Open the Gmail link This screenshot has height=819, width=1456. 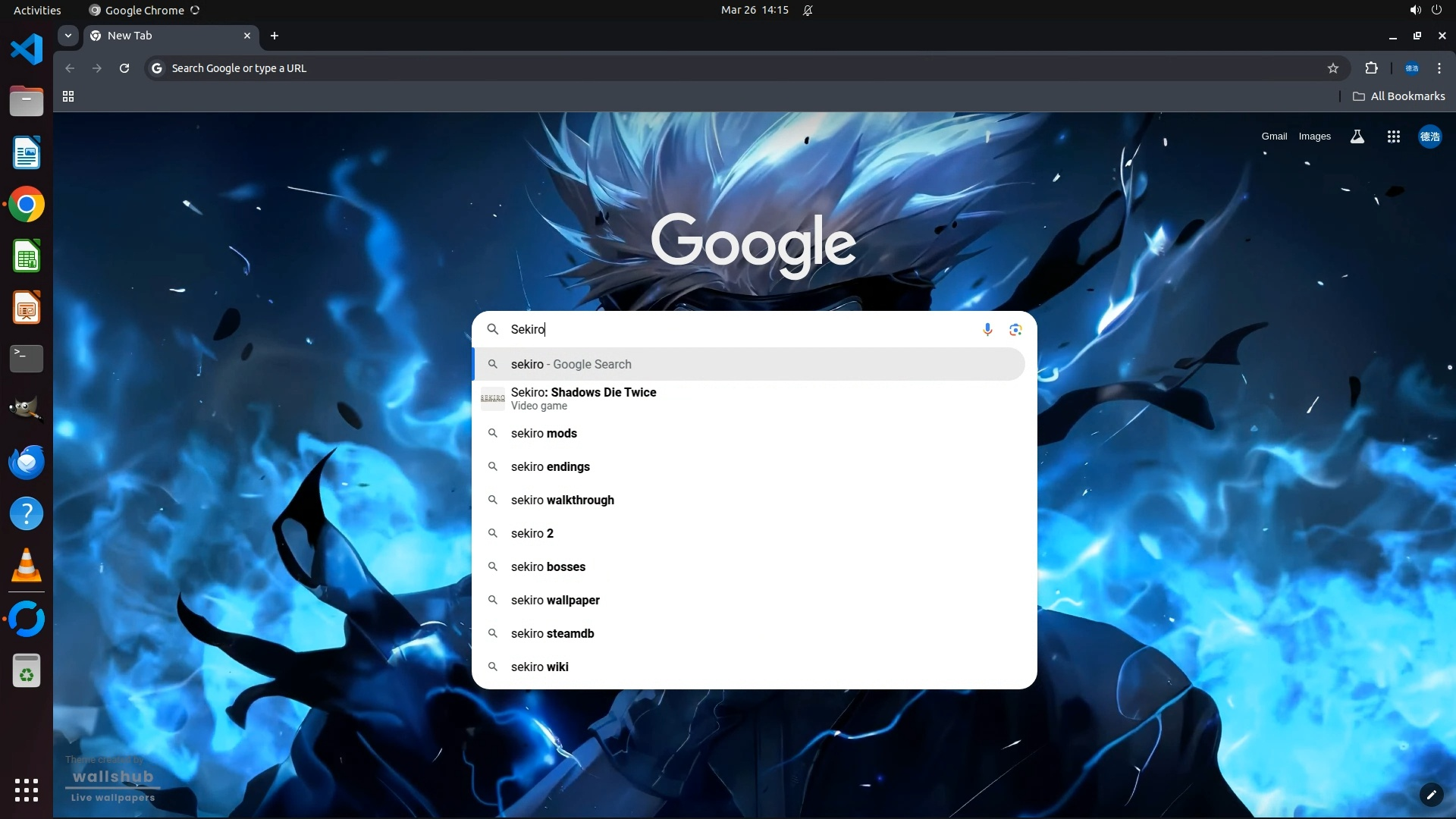pyautogui.click(x=1274, y=136)
